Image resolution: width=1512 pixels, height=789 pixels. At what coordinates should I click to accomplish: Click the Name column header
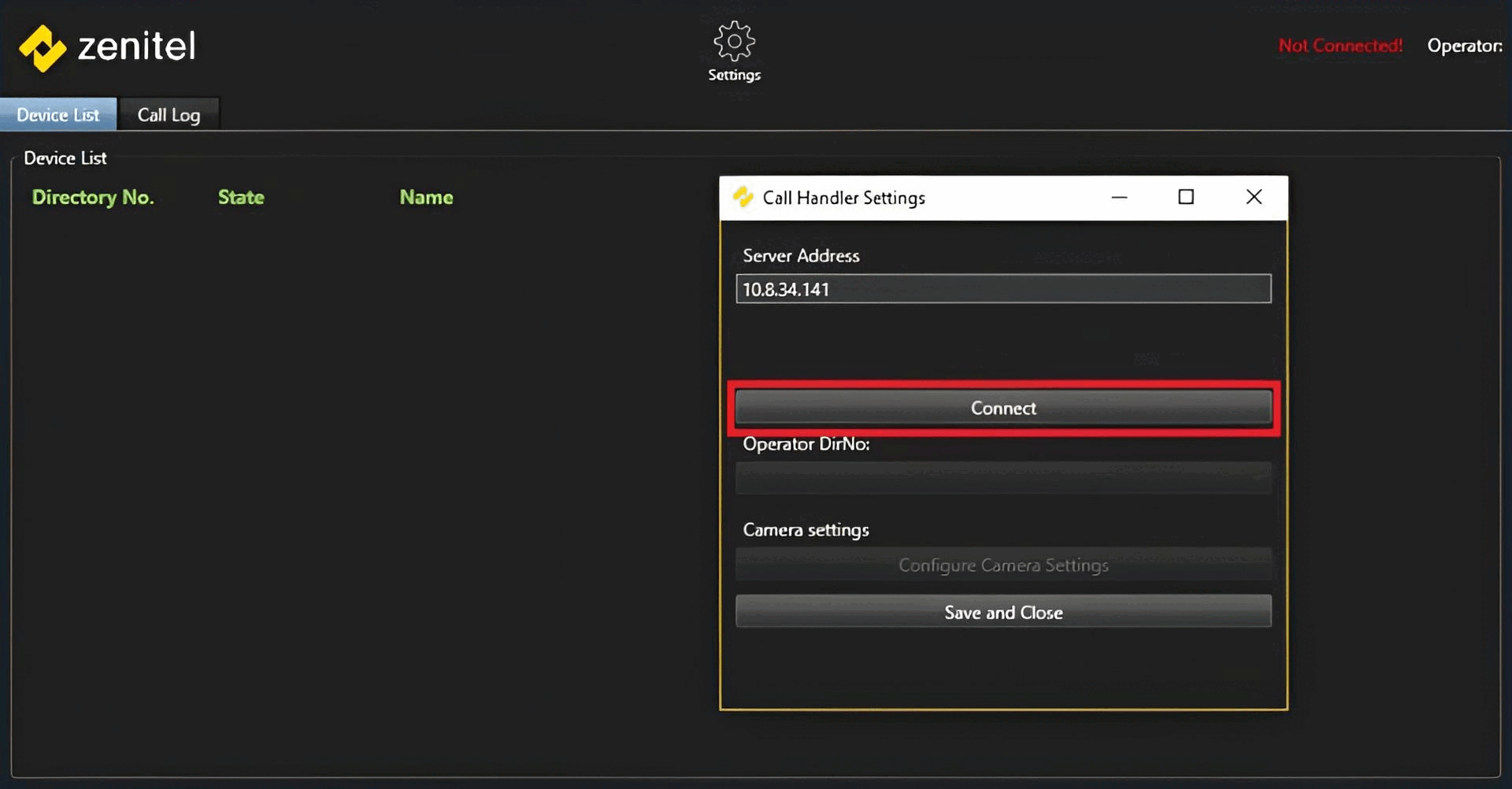tap(426, 197)
